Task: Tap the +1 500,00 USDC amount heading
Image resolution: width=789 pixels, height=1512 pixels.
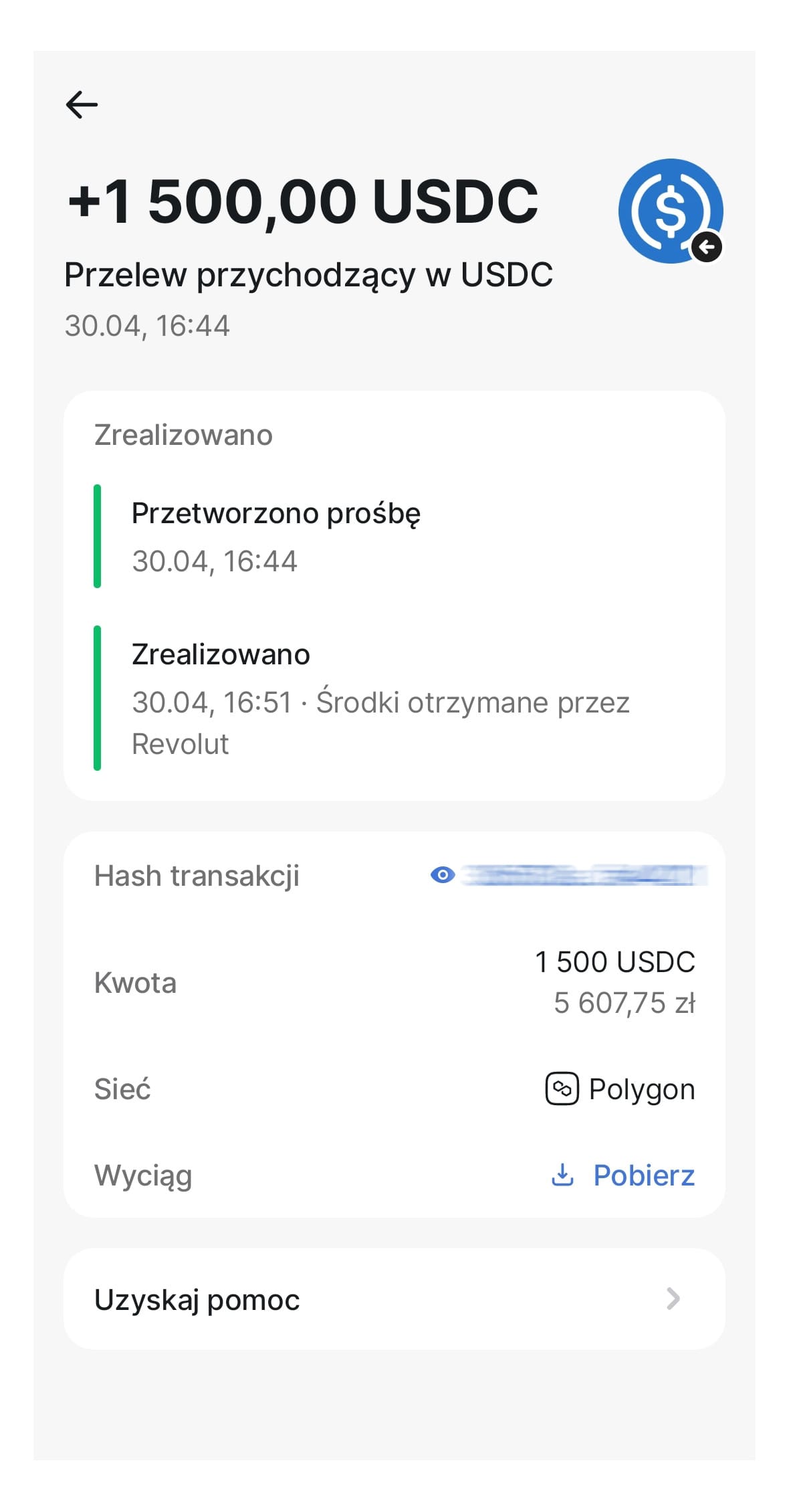Action: coord(303,201)
